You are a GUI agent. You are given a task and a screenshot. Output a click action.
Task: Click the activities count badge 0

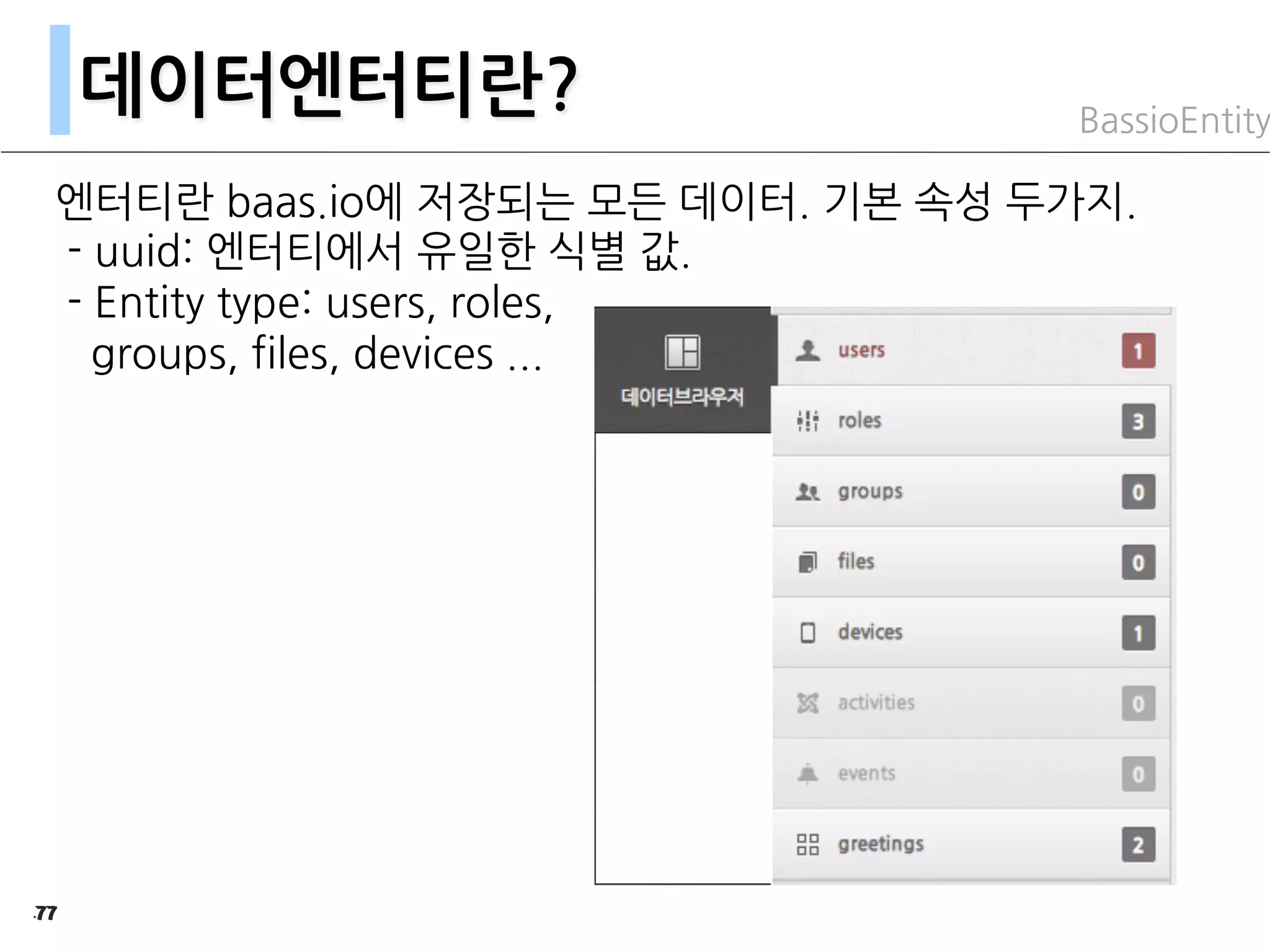pyautogui.click(x=1139, y=704)
